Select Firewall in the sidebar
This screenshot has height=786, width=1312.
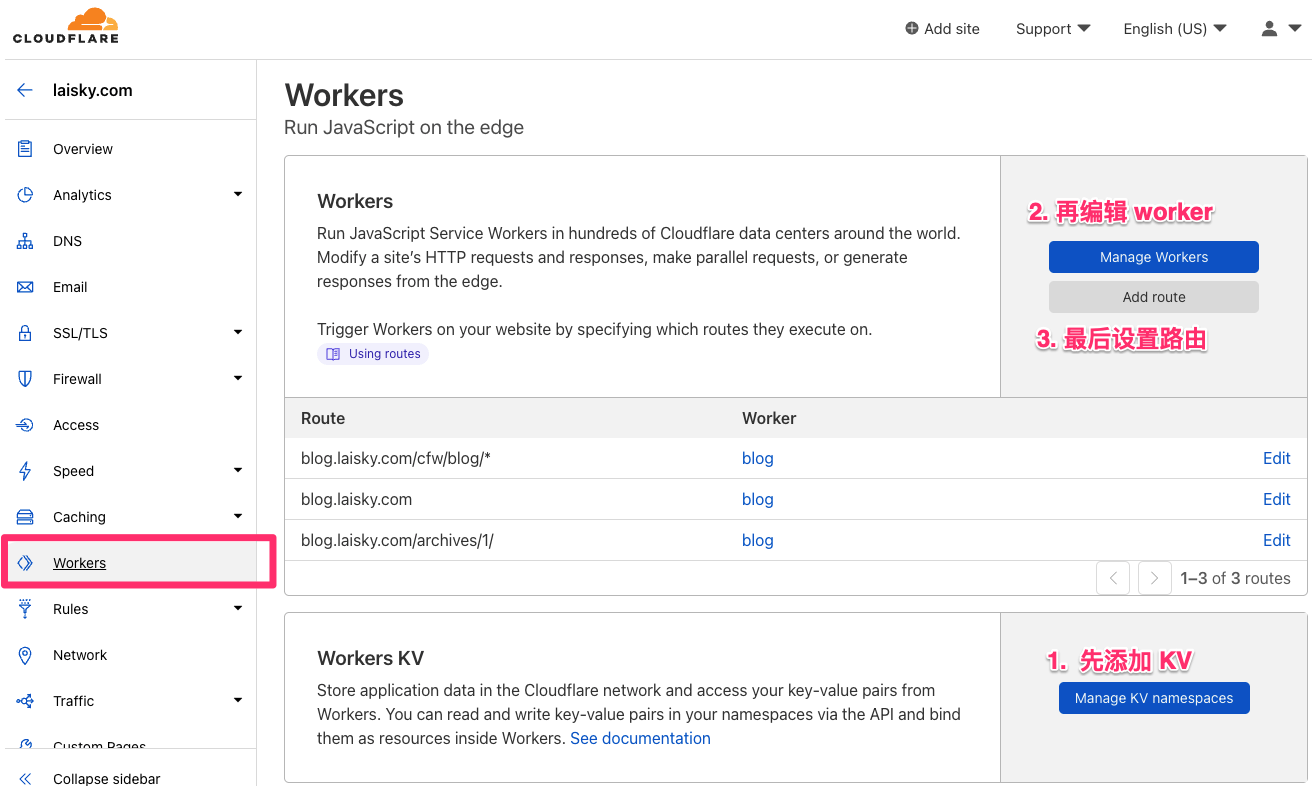[x=77, y=379]
